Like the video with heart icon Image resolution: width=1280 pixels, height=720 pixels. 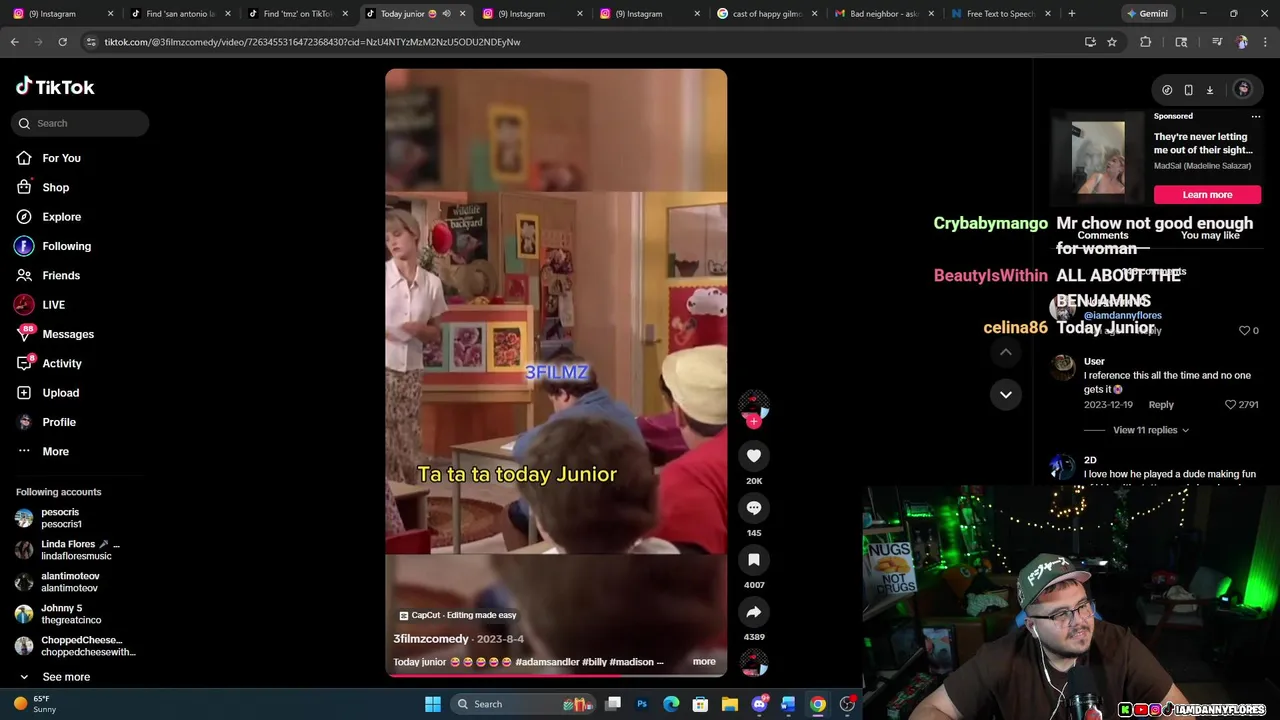pyautogui.click(x=754, y=456)
